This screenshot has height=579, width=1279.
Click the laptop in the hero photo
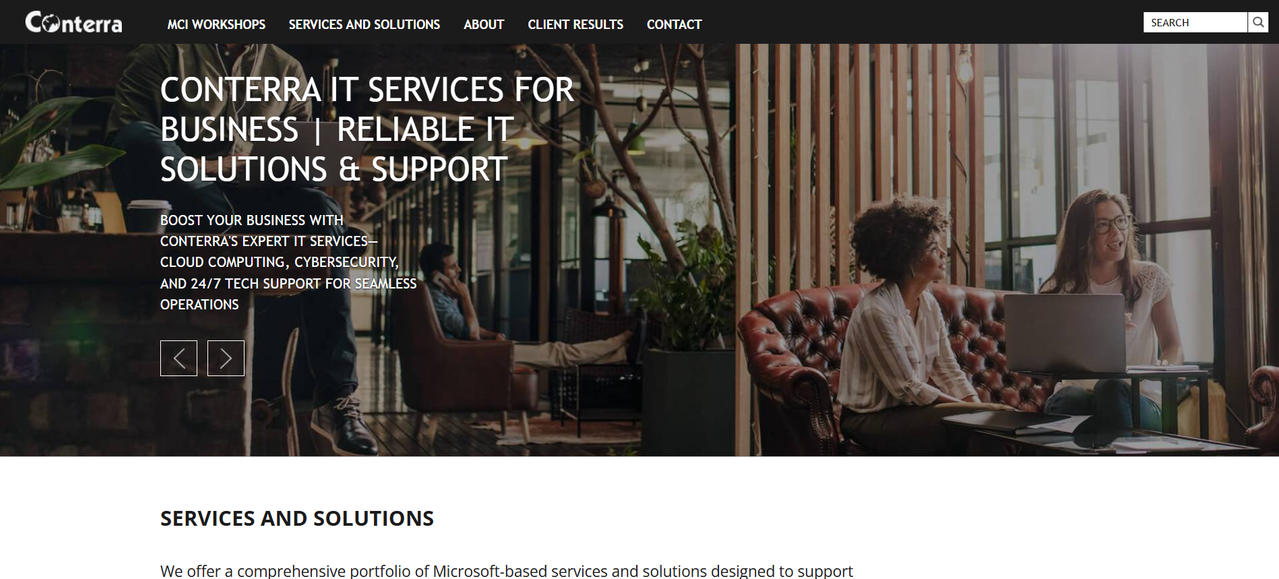click(1065, 333)
